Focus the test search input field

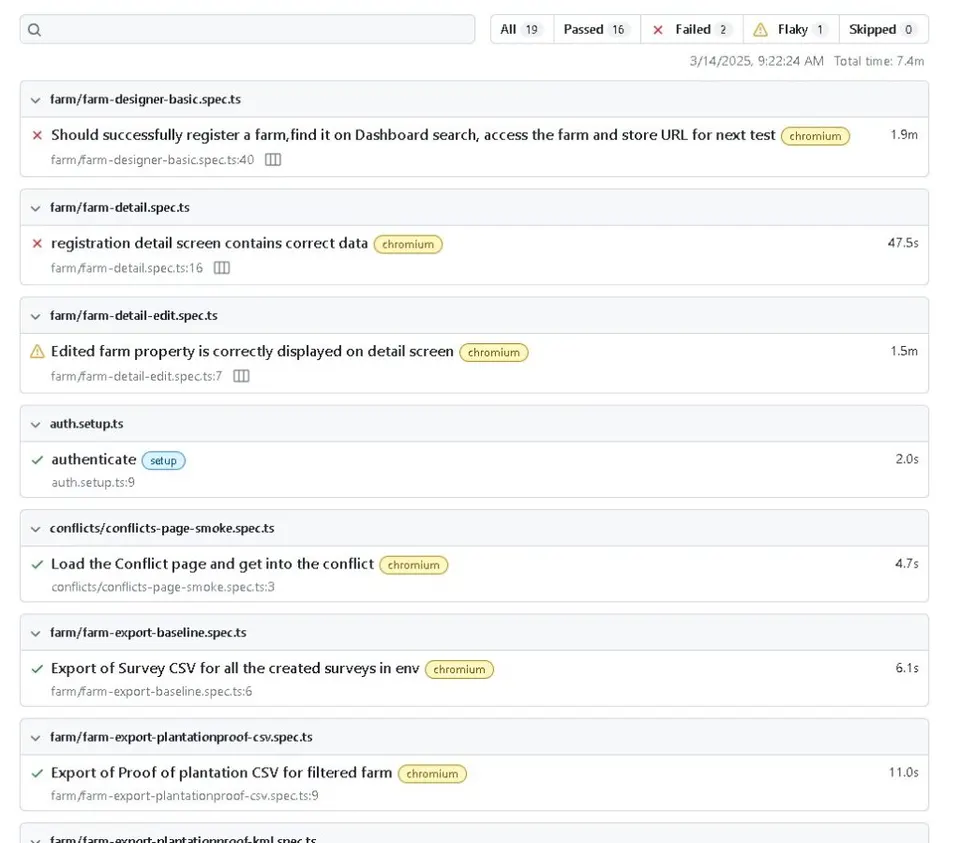(x=247, y=29)
